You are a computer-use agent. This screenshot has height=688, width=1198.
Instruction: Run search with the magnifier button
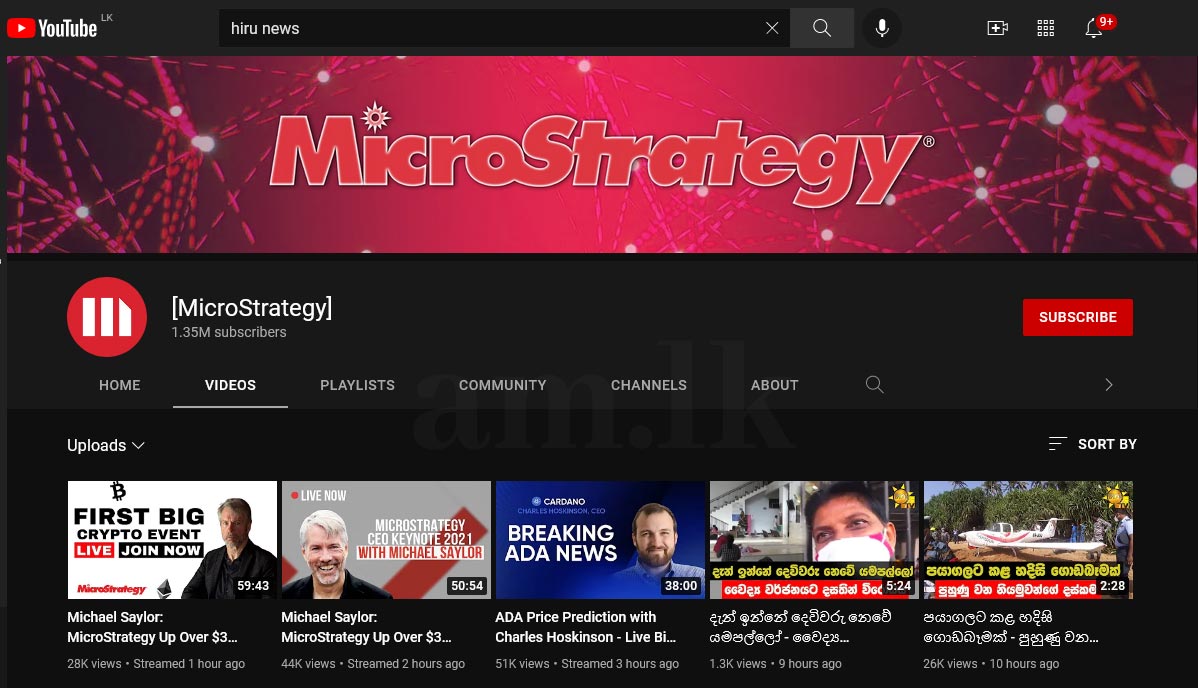(822, 28)
